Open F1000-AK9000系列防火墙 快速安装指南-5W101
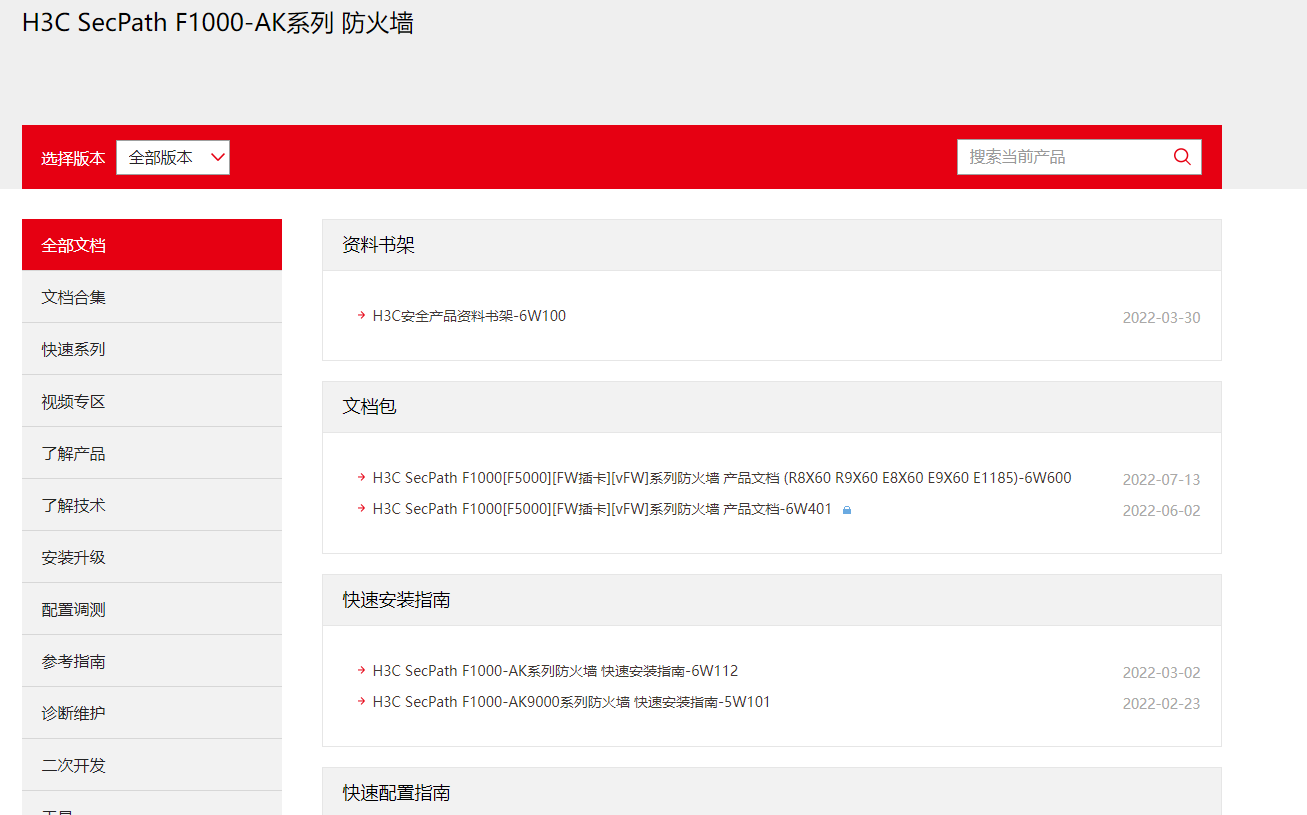 point(571,702)
